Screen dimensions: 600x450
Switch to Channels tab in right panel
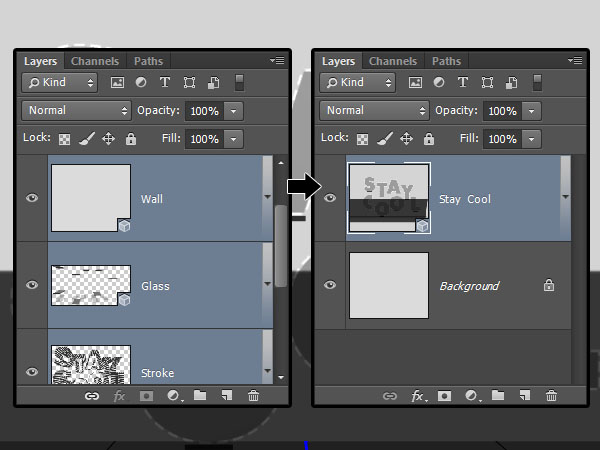click(x=393, y=61)
